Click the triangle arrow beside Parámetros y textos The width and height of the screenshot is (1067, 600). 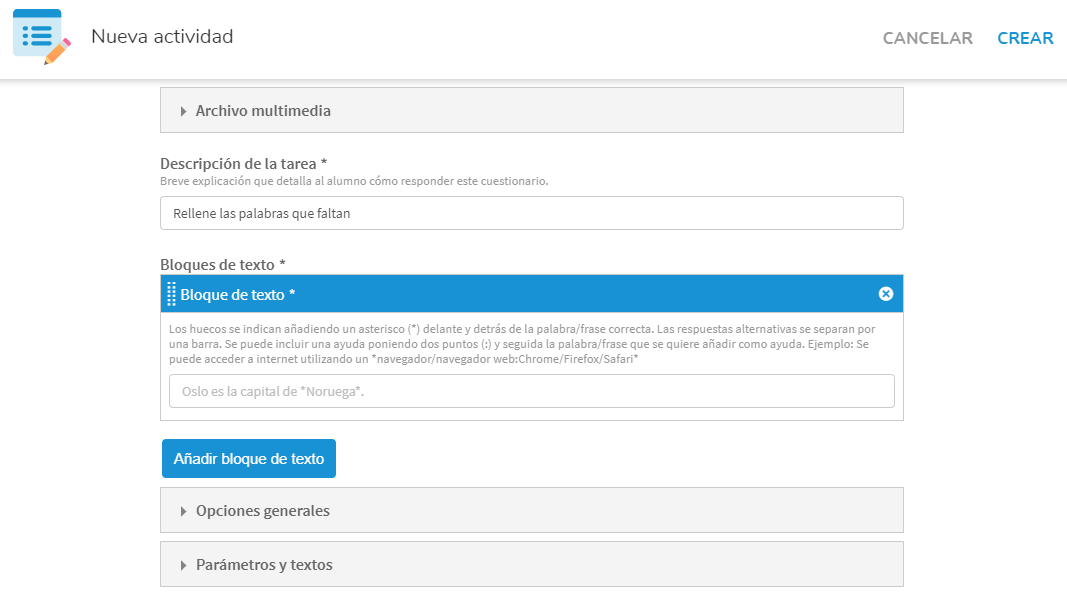(x=184, y=565)
